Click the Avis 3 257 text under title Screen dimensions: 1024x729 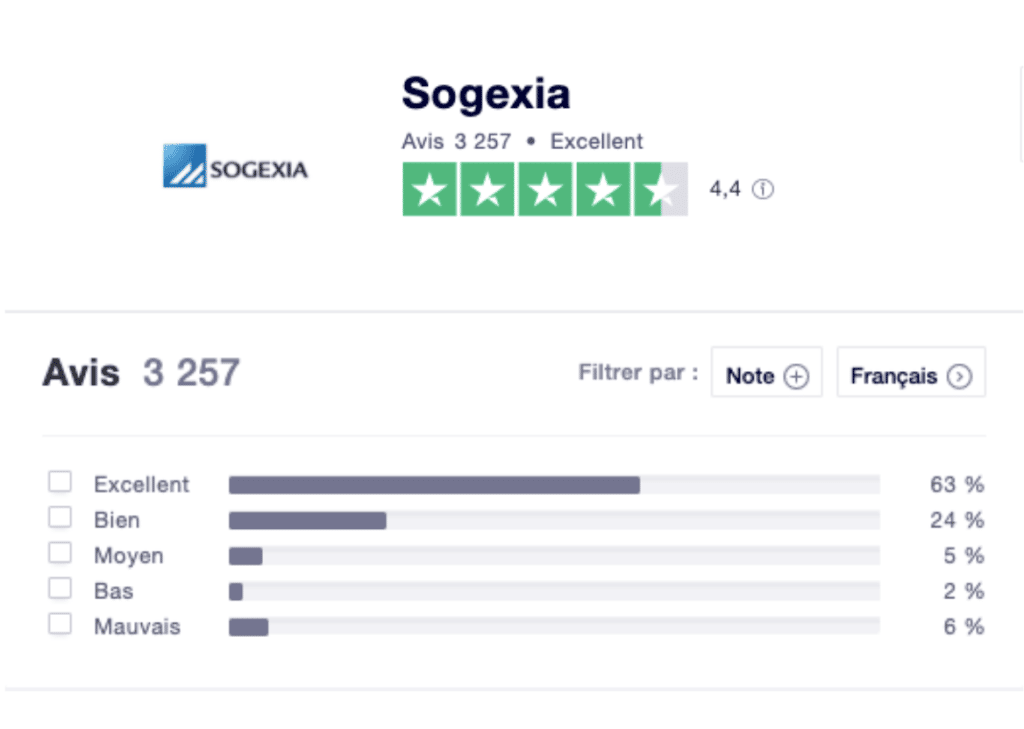pyautogui.click(x=456, y=141)
